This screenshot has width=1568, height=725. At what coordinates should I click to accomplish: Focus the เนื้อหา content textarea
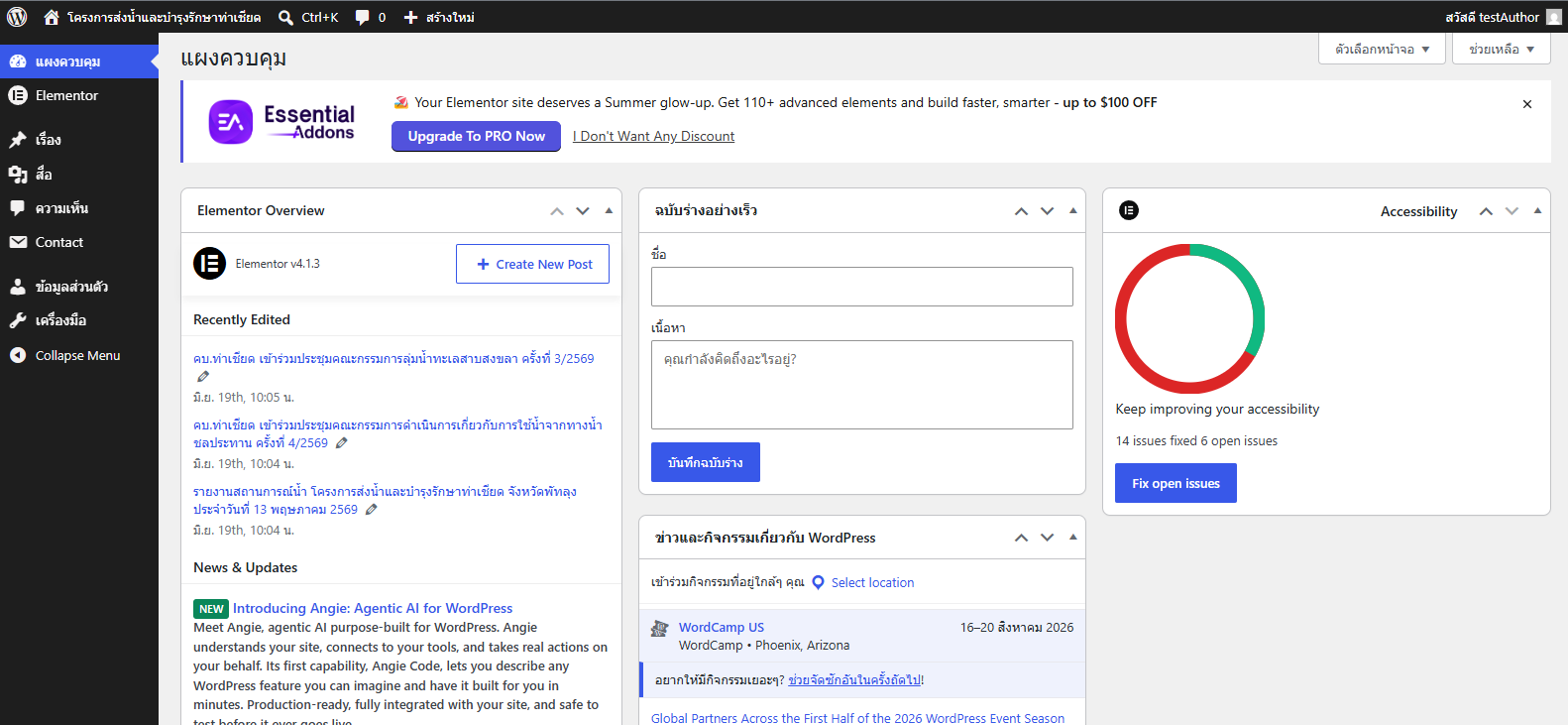[862, 385]
